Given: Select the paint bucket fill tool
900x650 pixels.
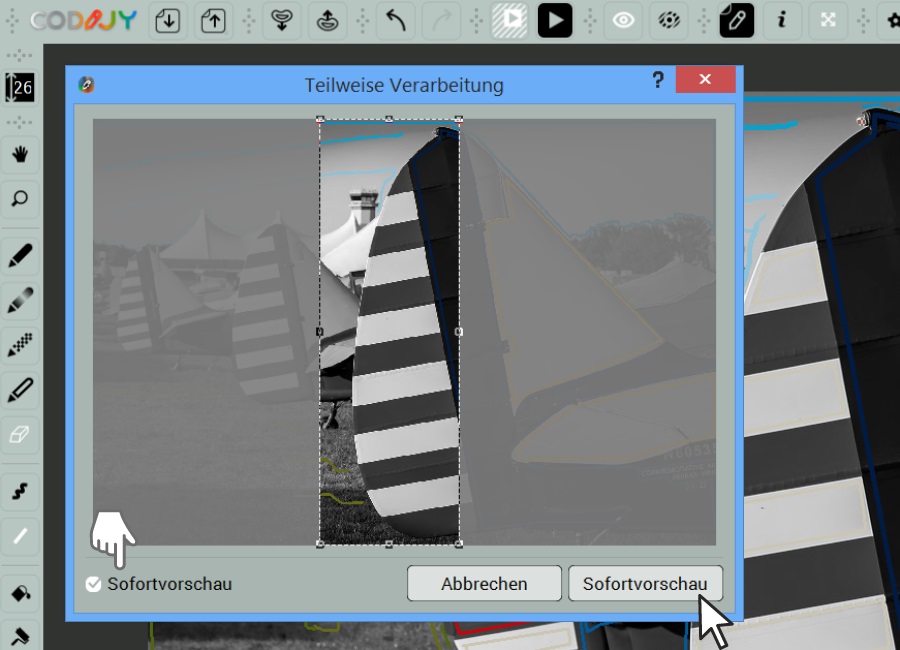Looking at the screenshot, I should pos(21,594).
